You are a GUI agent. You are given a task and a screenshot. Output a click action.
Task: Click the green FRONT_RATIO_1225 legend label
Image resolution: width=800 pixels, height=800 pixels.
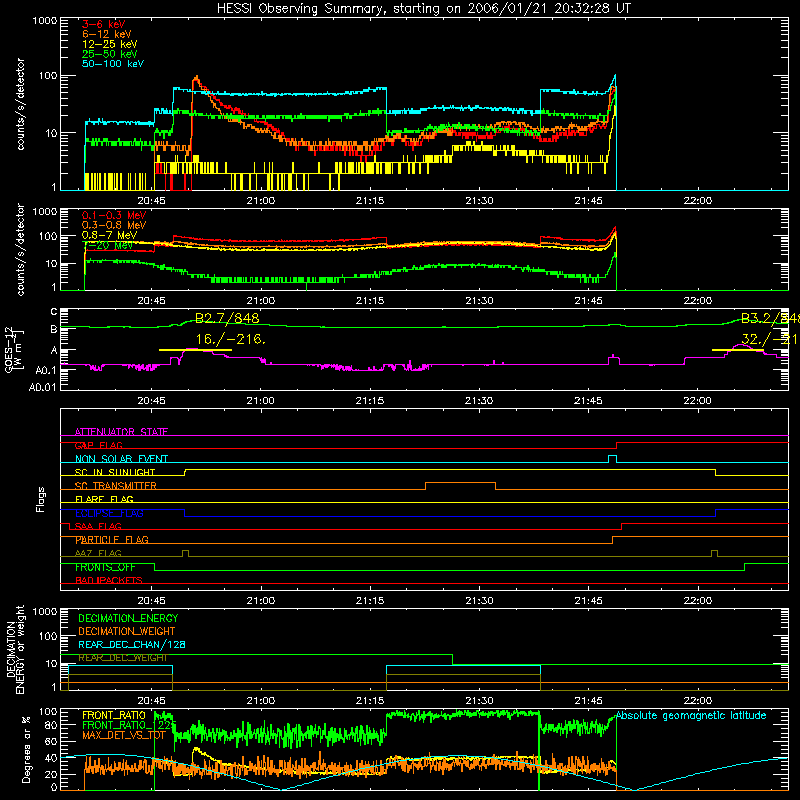[x=129, y=725]
